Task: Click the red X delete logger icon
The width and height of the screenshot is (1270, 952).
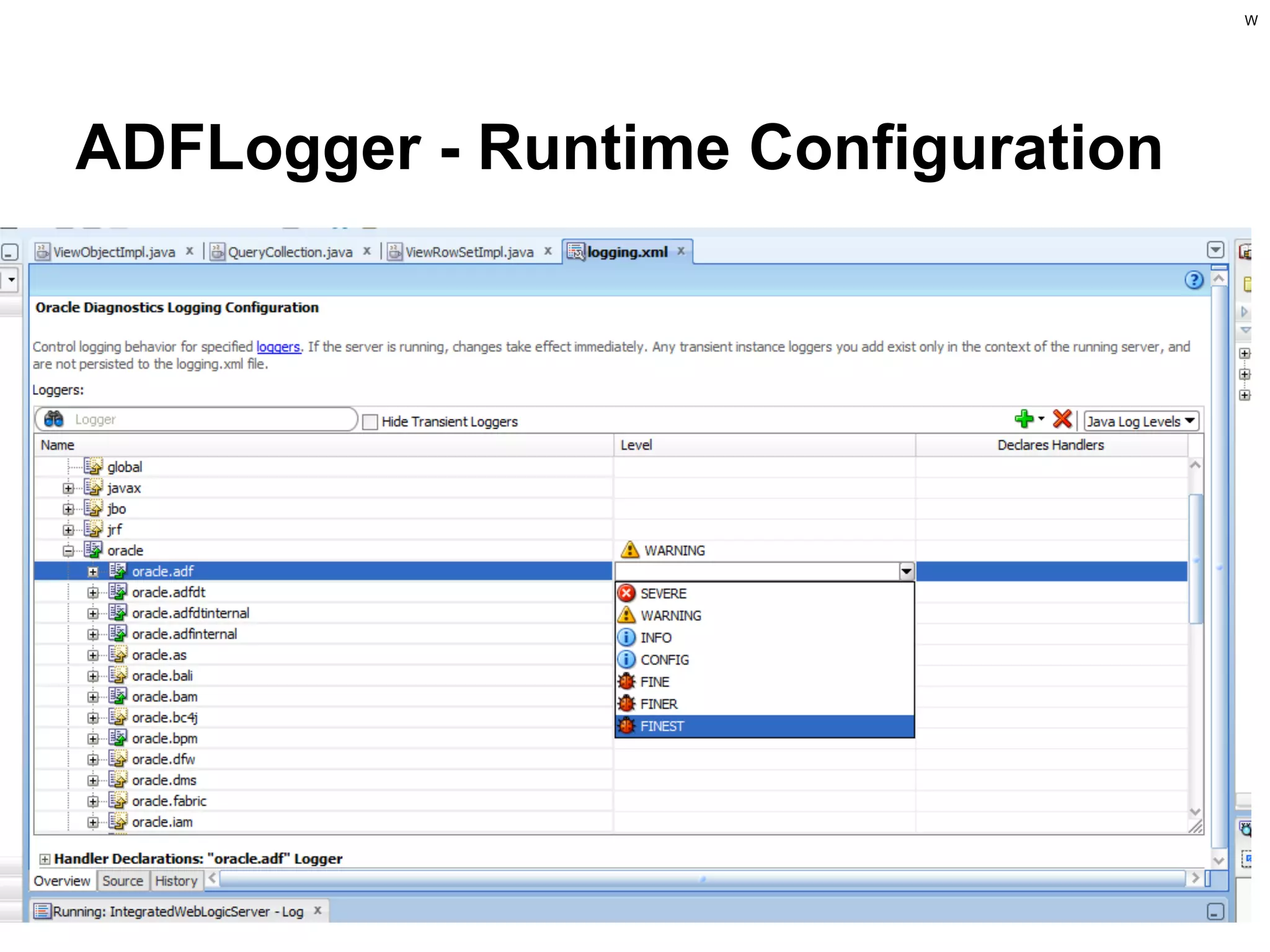Action: 1062,420
